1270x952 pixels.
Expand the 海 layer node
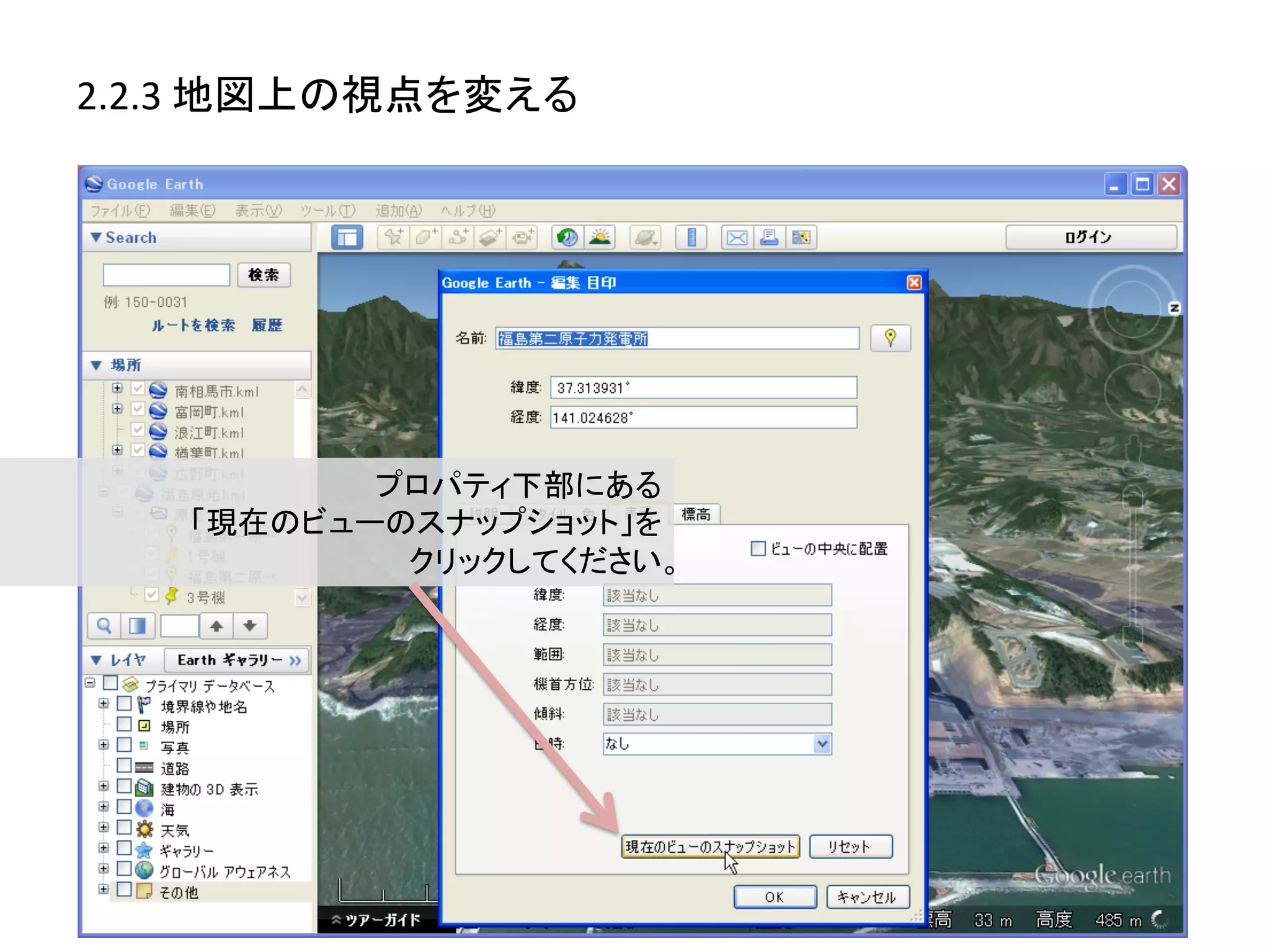click(104, 806)
